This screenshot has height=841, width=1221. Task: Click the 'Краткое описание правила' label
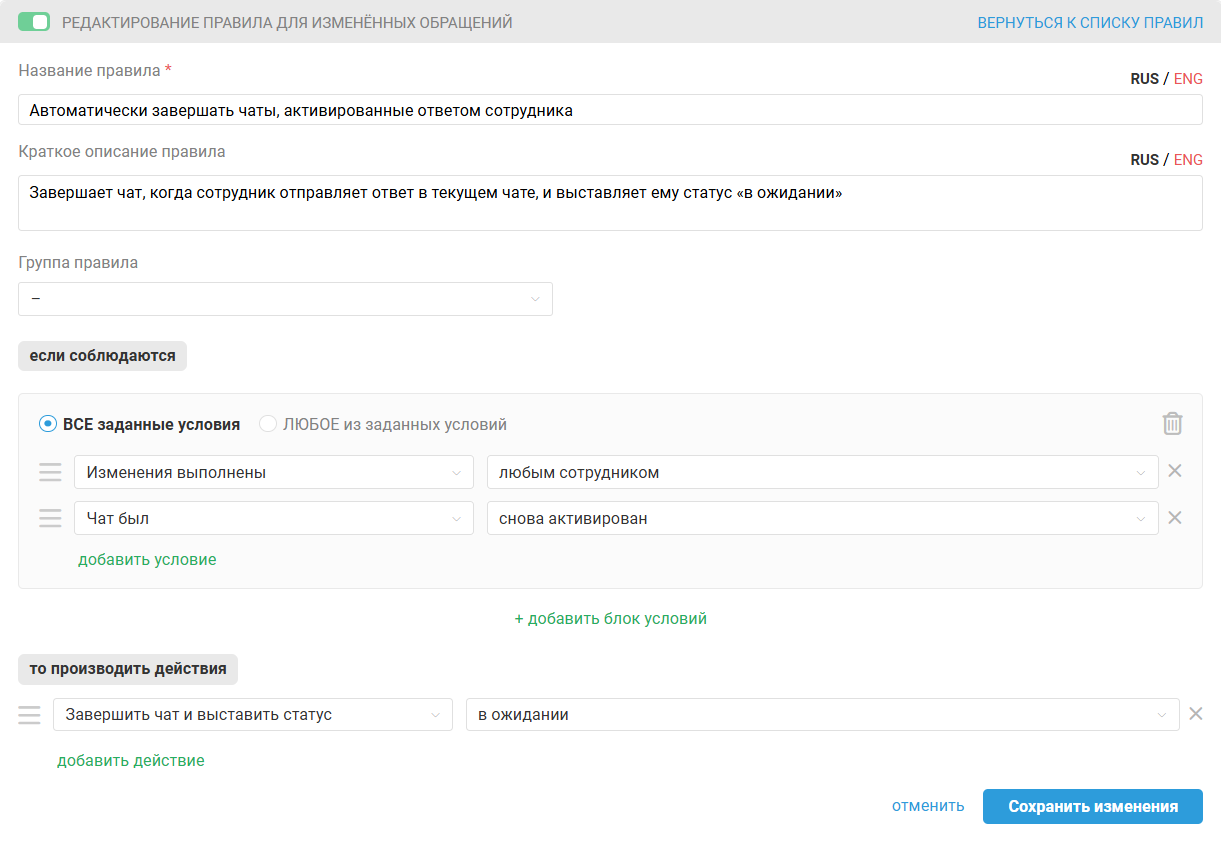[122, 152]
